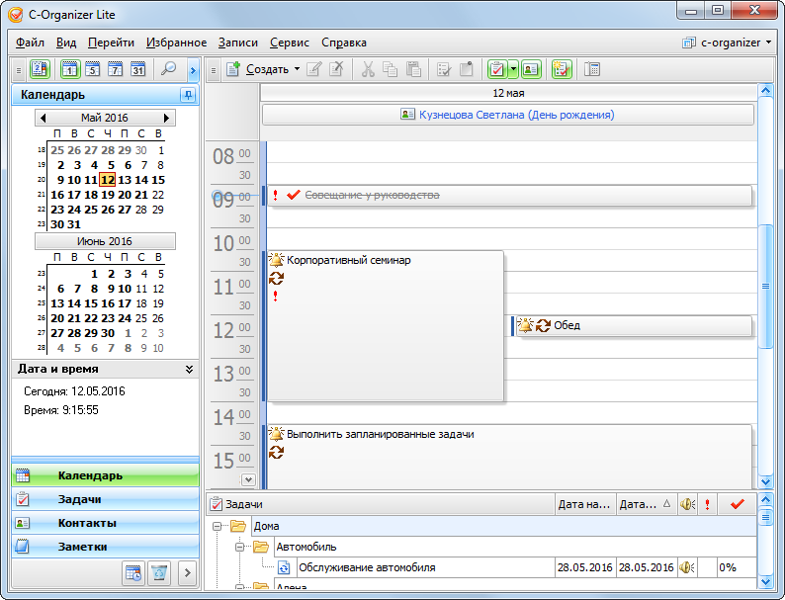Click reminder bell icon on Обед
Screen dimensions: 785x600
pyautogui.click(x=525, y=326)
